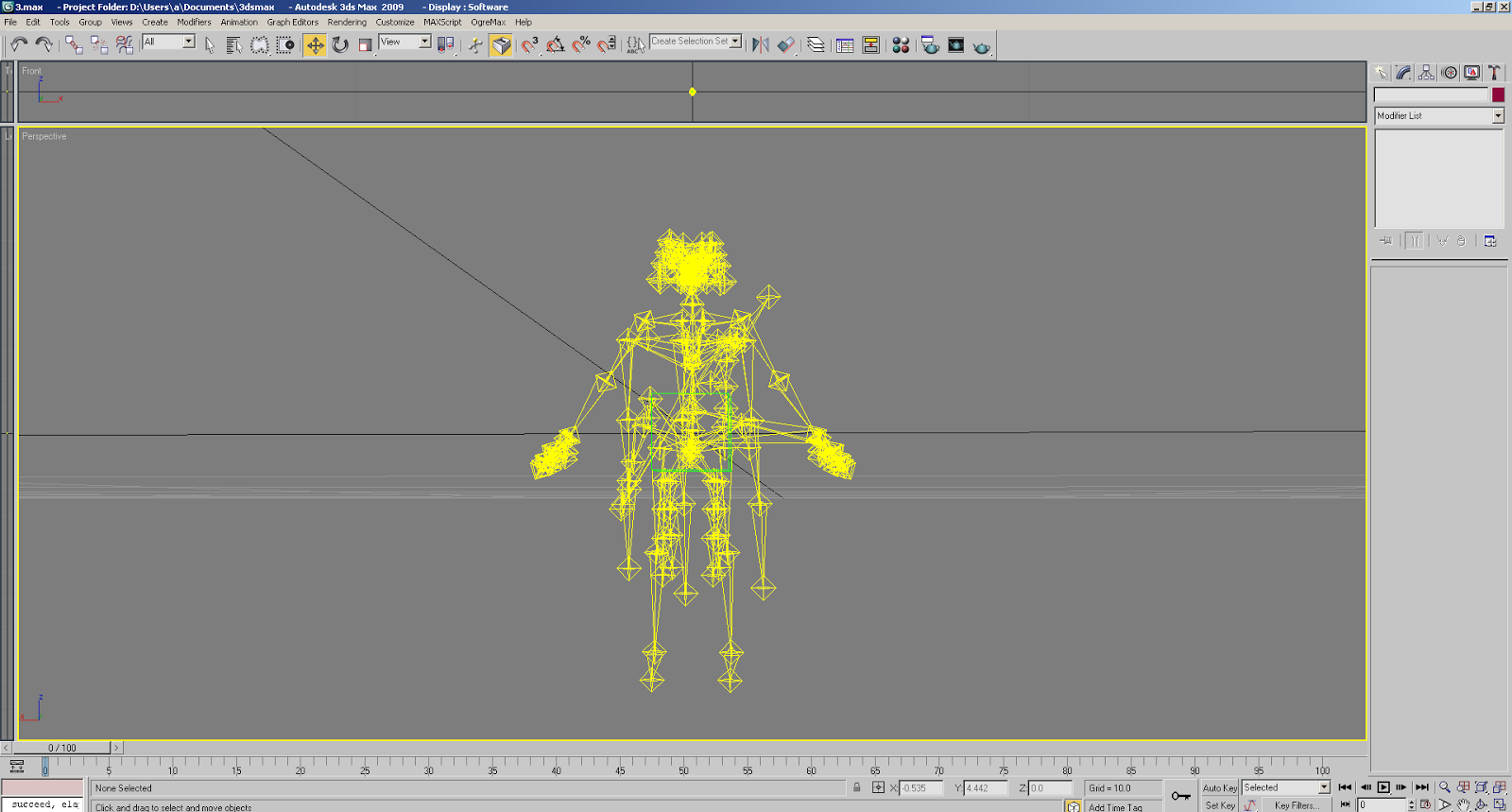Image resolution: width=1512 pixels, height=812 pixels.
Task: Toggle the Spinner Snap button
Action: tap(607, 44)
